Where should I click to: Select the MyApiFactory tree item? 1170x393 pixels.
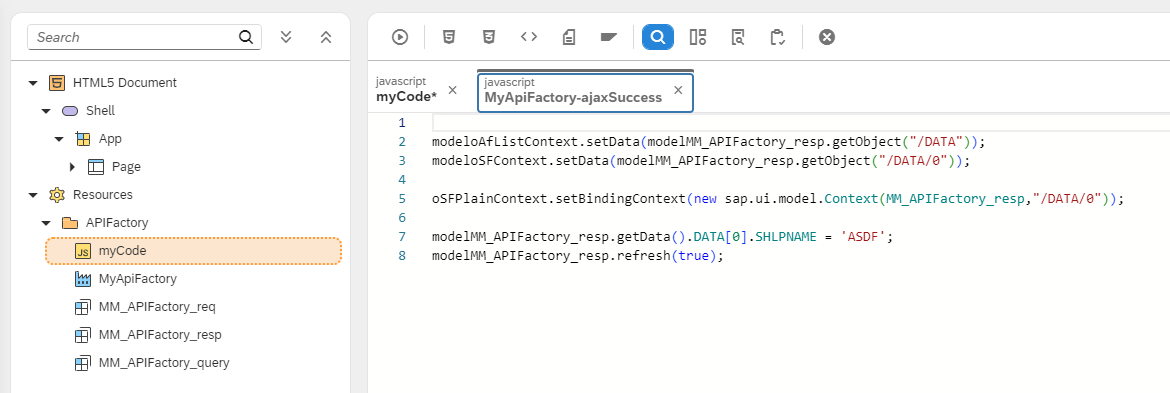point(138,278)
